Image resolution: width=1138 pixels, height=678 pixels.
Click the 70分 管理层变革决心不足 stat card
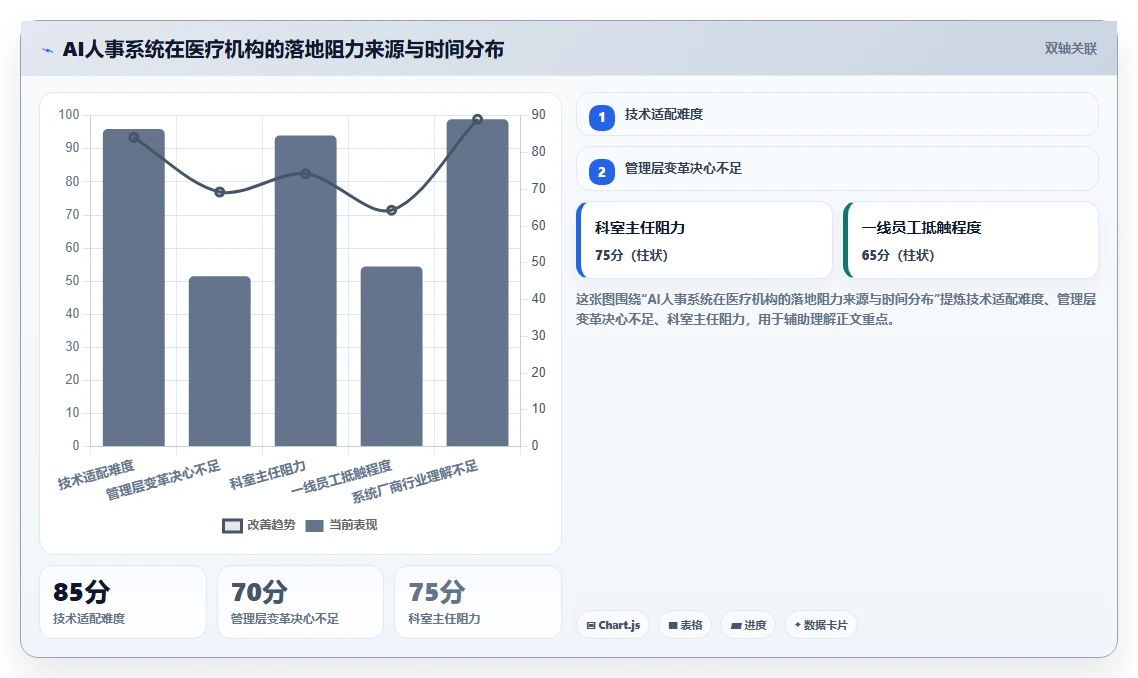pyautogui.click(x=300, y=603)
